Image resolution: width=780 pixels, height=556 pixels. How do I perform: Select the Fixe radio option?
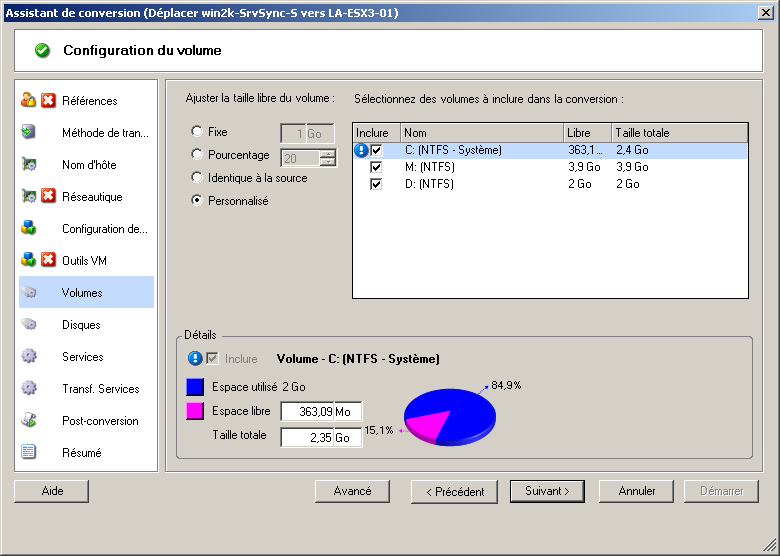pos(197,131)
